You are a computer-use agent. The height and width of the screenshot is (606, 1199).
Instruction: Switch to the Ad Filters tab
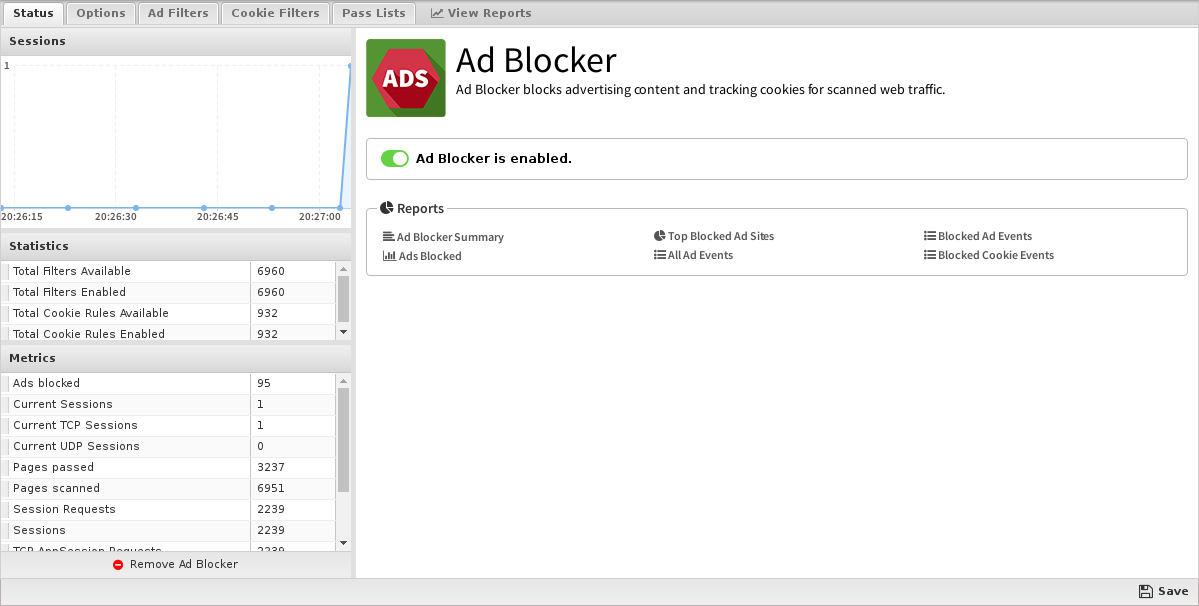click(x=178, y=13)
